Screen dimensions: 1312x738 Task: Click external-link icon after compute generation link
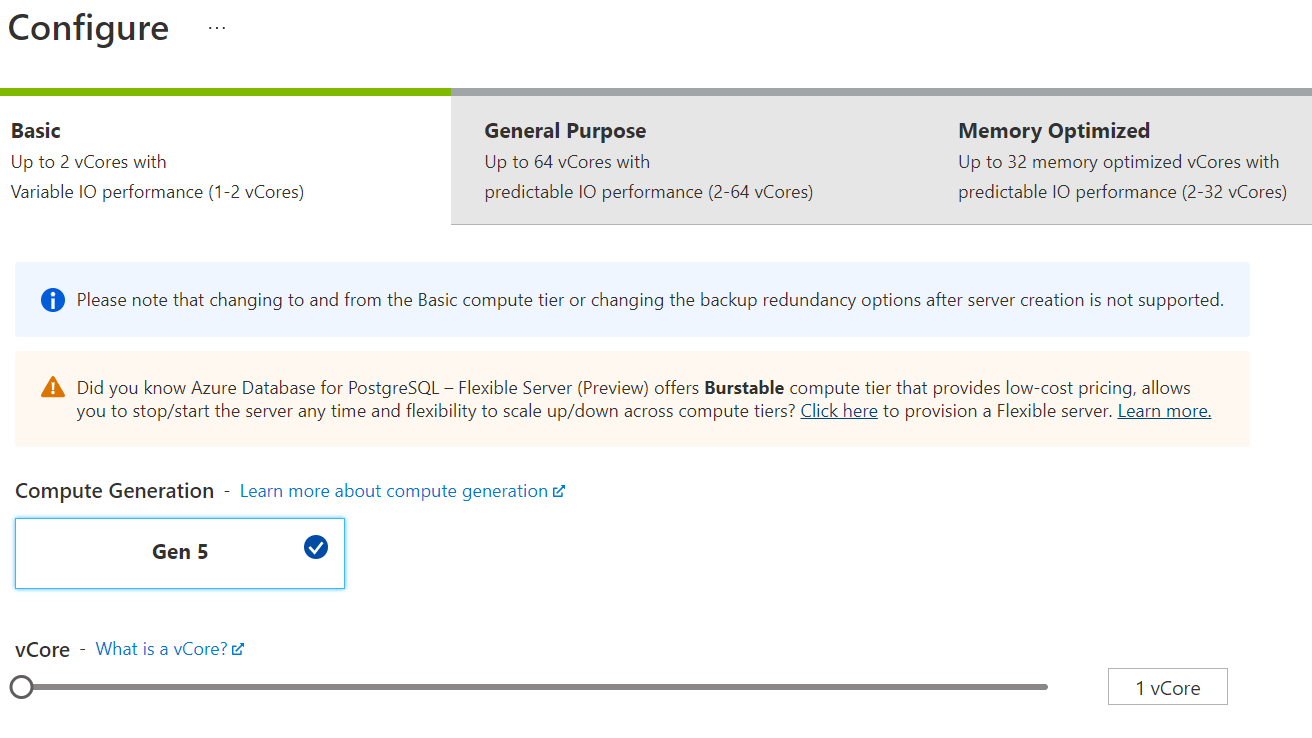tap(559, 491)
